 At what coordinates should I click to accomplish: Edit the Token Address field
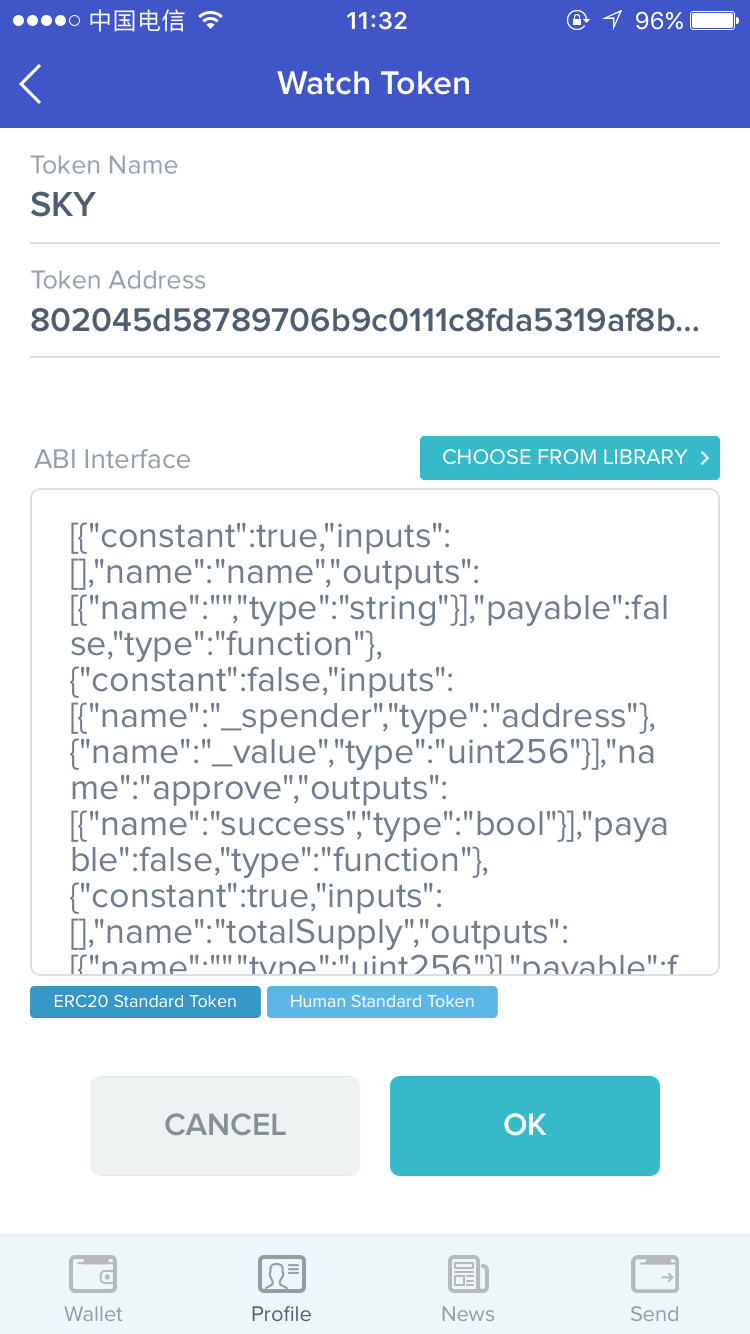point(375,320)
